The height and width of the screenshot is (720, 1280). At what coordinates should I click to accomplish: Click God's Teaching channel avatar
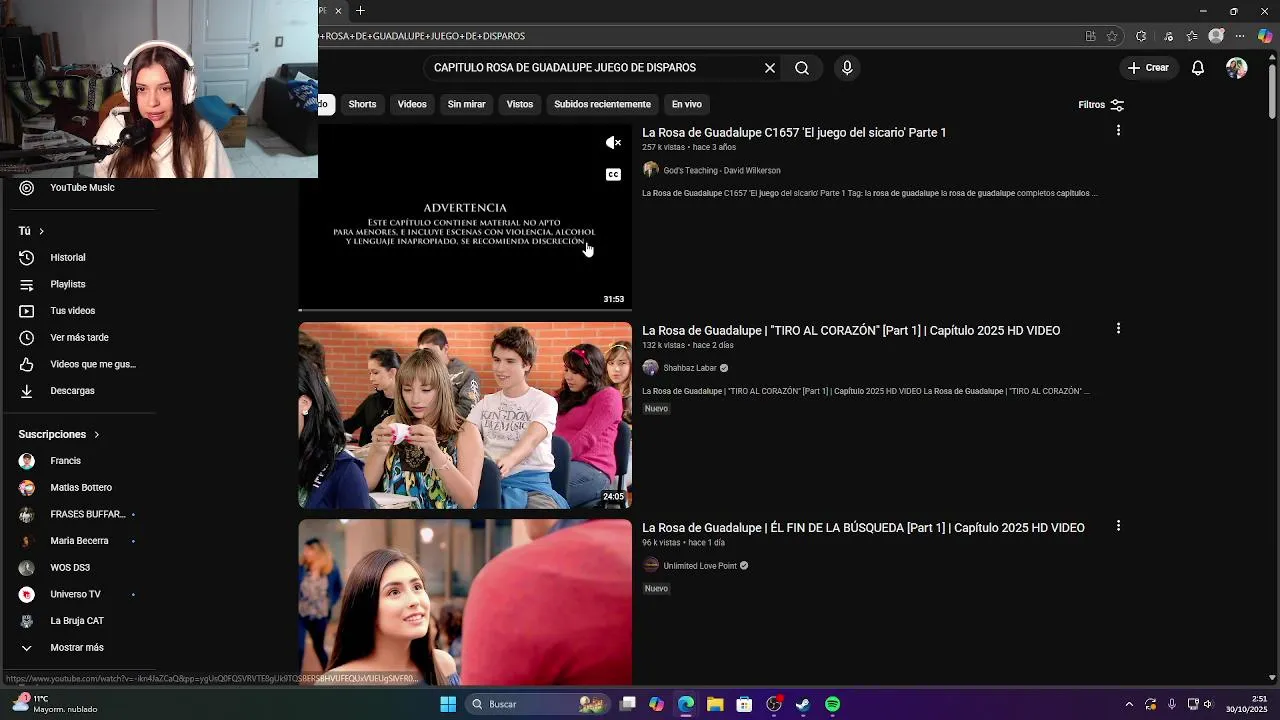651,170
